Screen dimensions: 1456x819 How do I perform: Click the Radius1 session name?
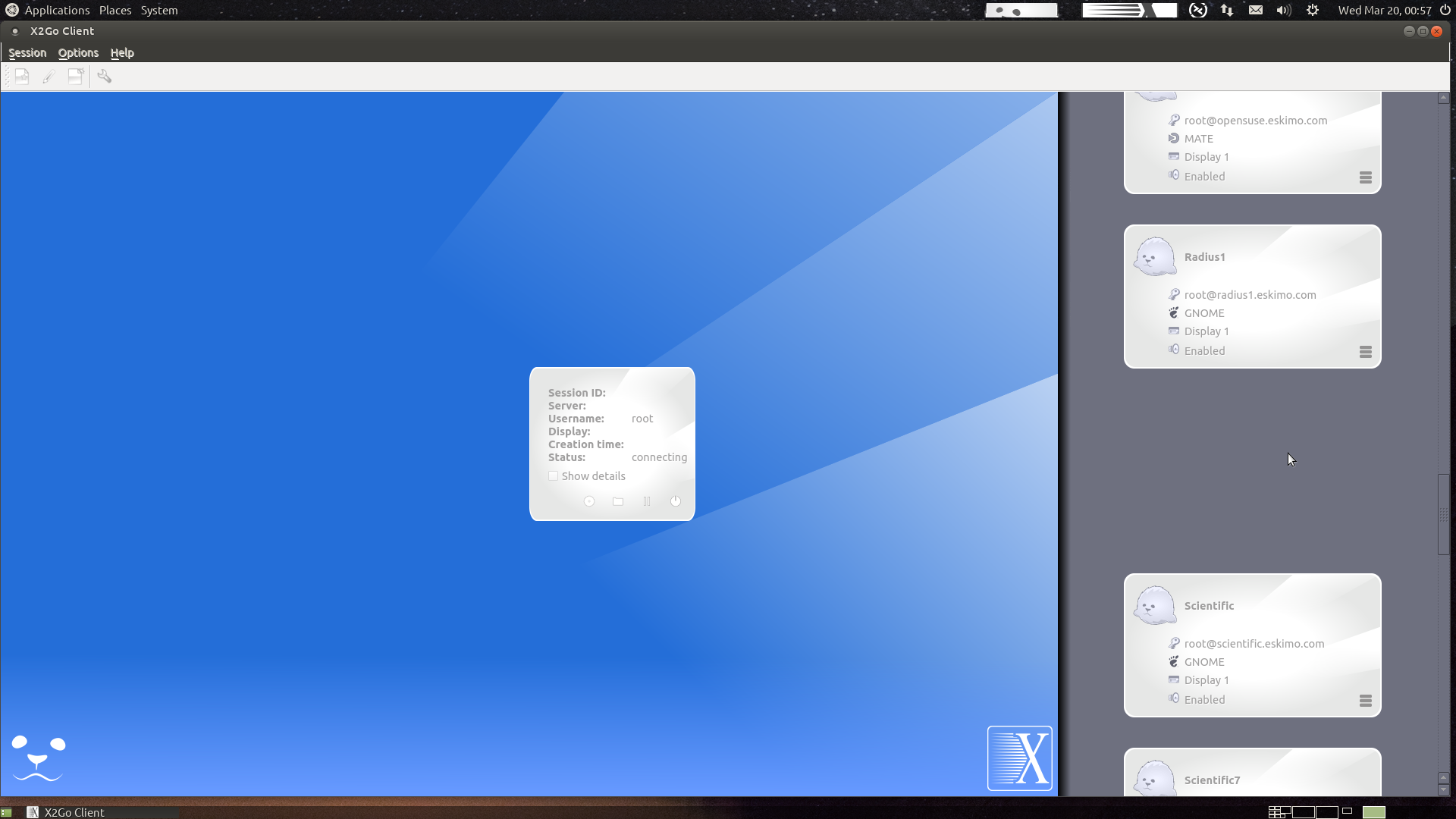coord(1205,257)
